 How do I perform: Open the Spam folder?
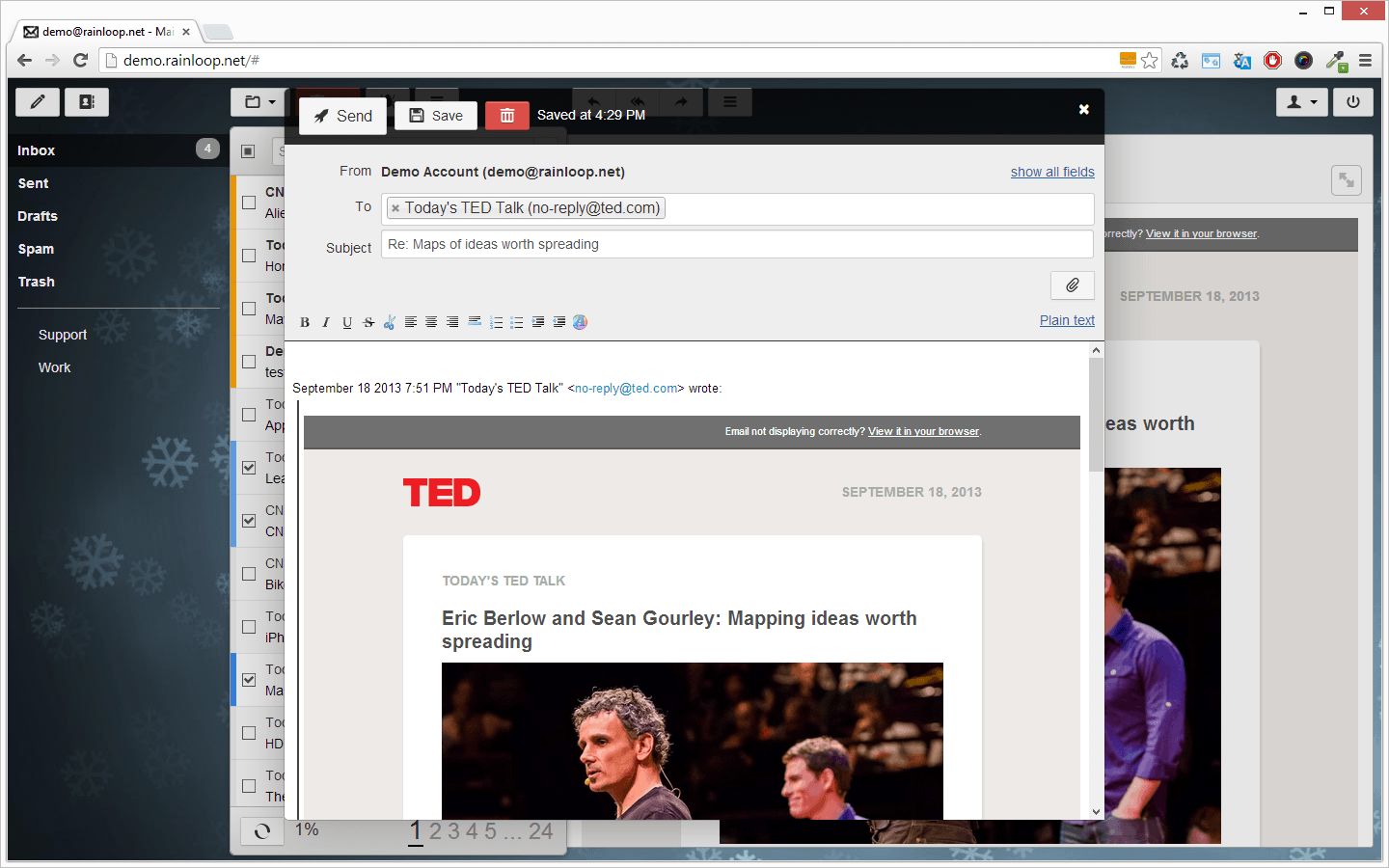click(119, 249)
